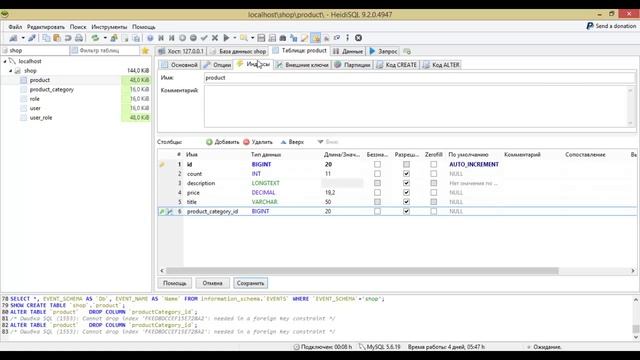
Task: Click the post changes checkmark icon
Action: tap(204, 38)
